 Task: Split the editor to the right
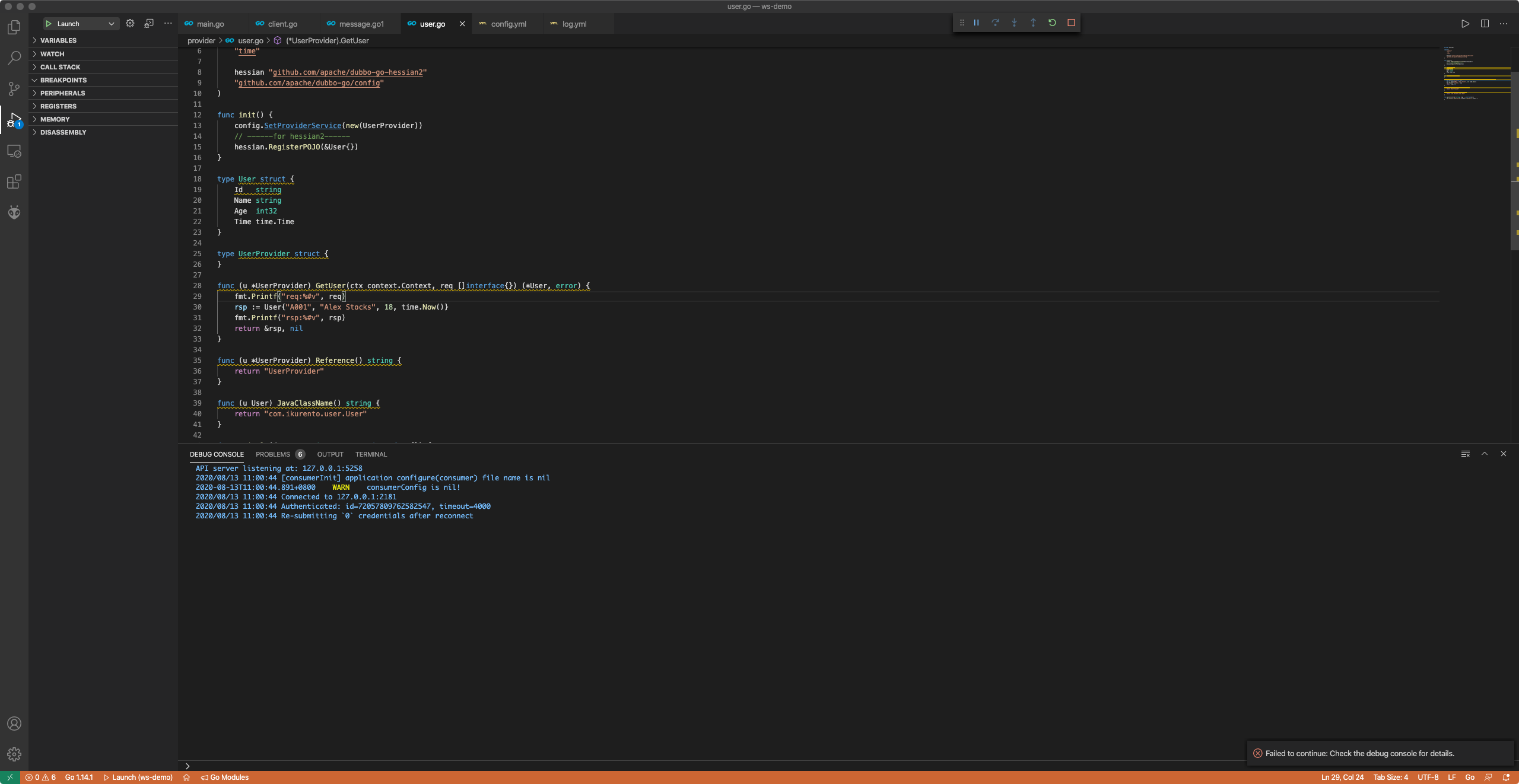(1485, 24)
